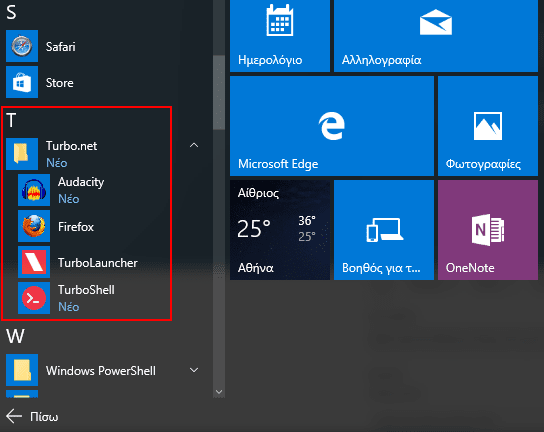
Task: Collapse the Turbo.net folder chevron
Action: click(x=194, y=145)
